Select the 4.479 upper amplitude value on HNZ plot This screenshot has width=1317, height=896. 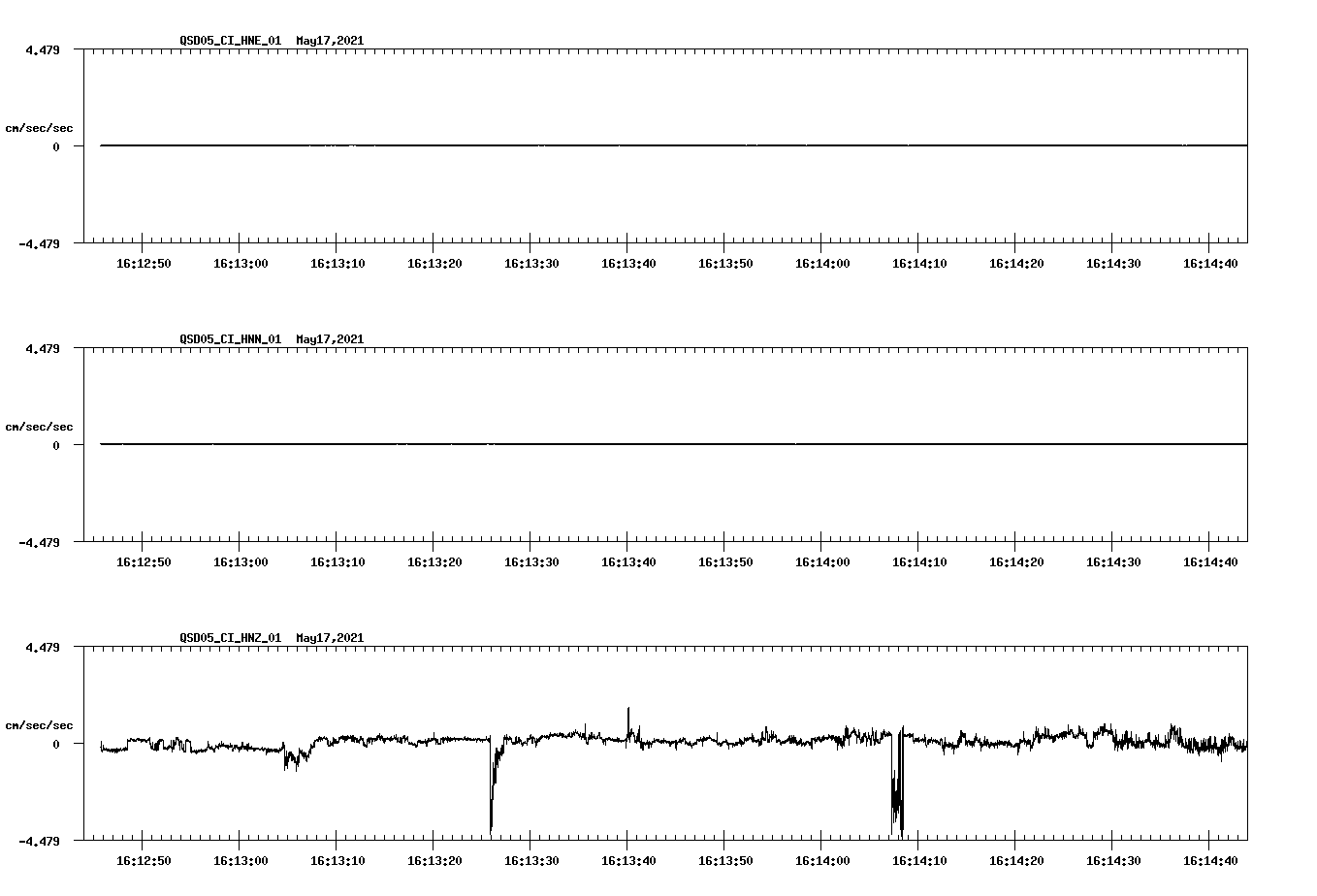point(44,646)
